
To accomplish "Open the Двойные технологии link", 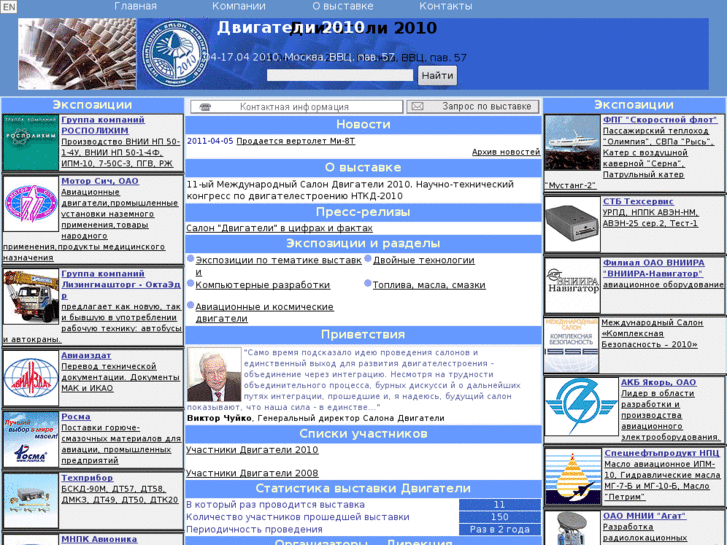I will coord(424,260).
